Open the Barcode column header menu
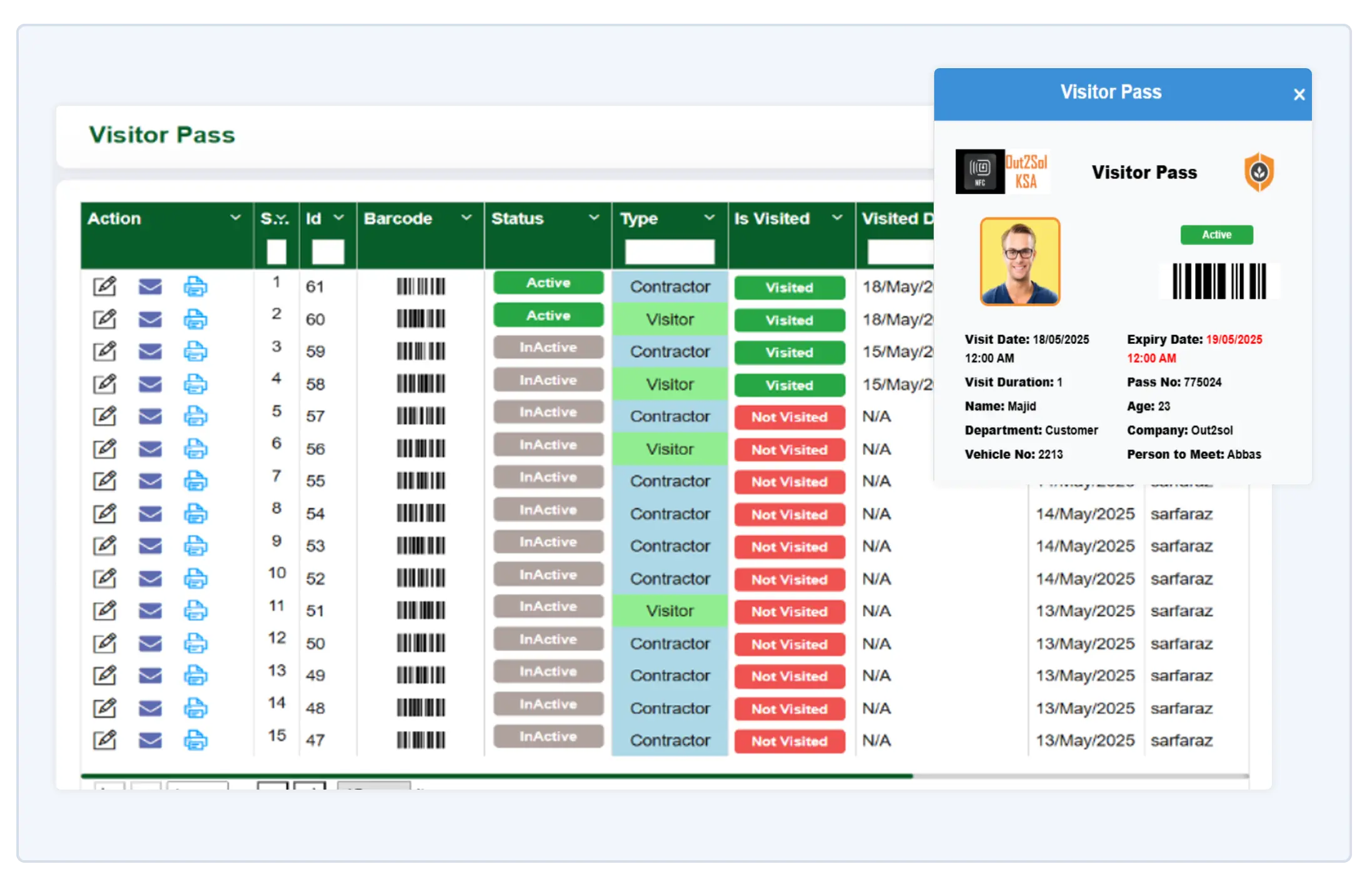 (466, 218)
